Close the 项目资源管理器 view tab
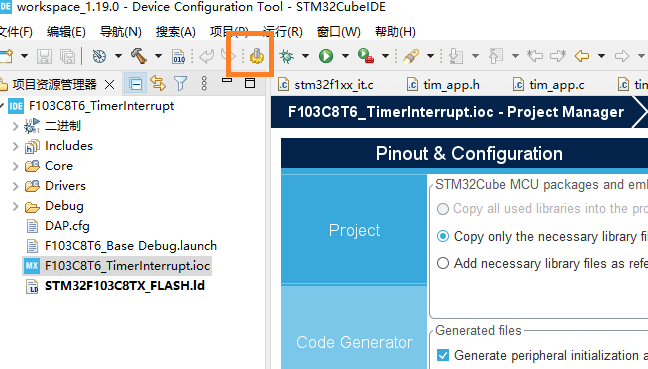This screenshot has width=648, height=369. coord(110,85)
